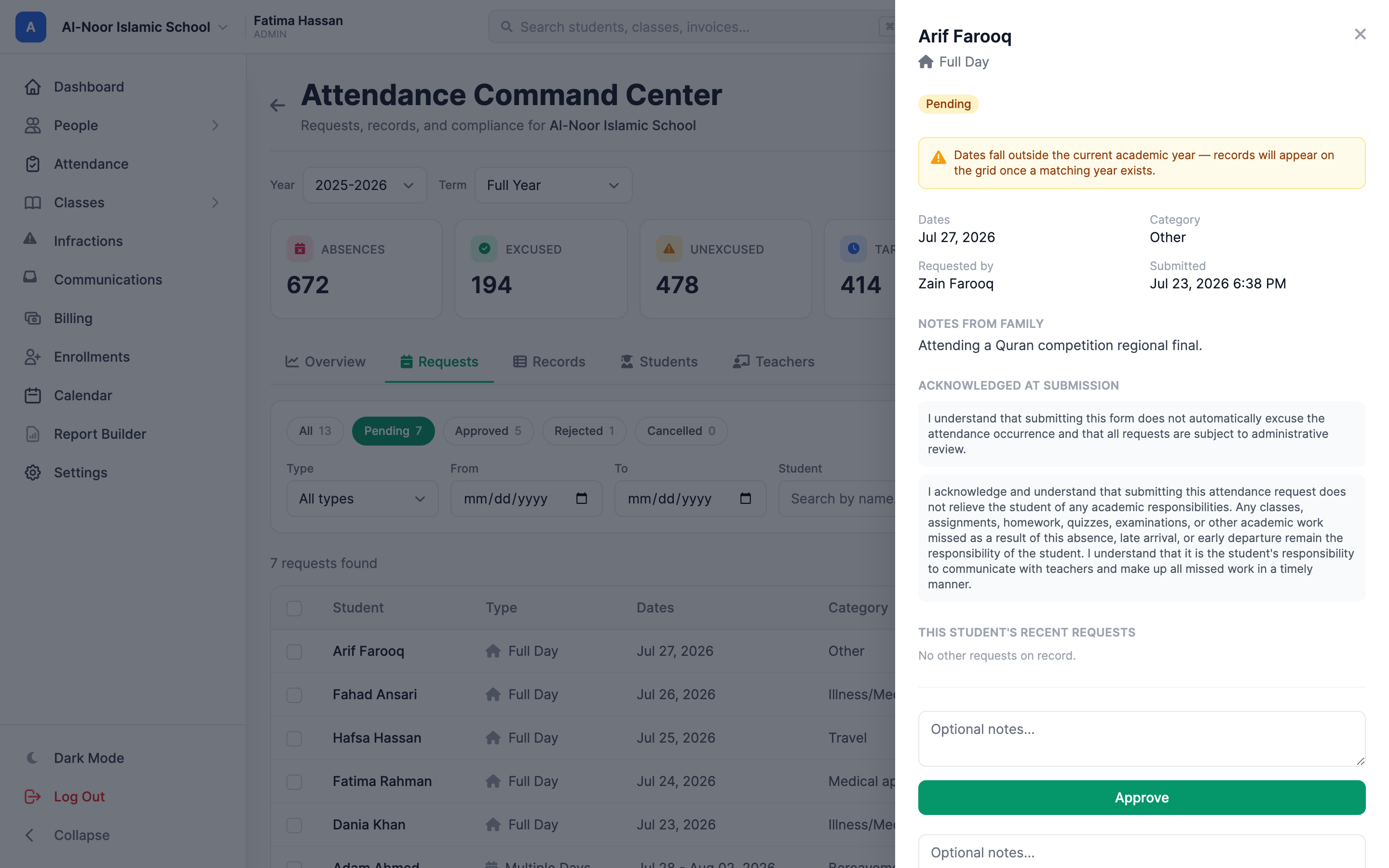The width and height of the screenshot is (1389, 868).
Task: Click the Tardy clock icon
Action: click(x=854, y=248)
